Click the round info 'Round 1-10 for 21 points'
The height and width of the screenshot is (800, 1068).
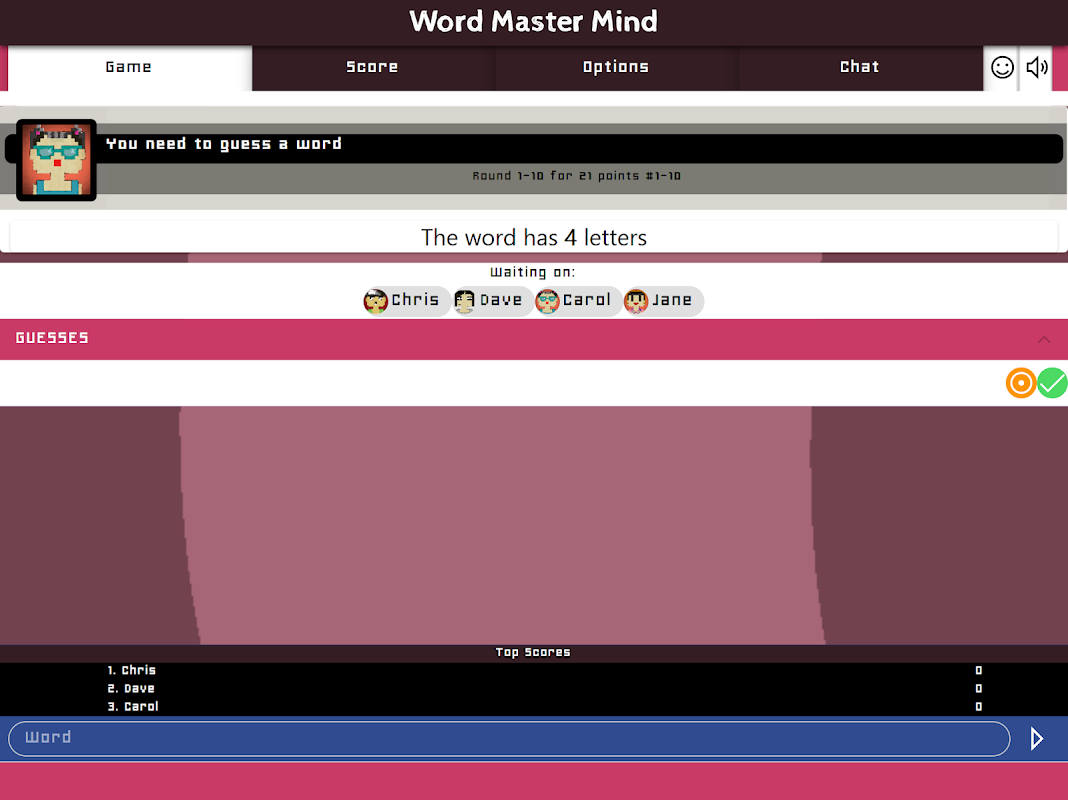pyautogui.click(x=576, y=176)
